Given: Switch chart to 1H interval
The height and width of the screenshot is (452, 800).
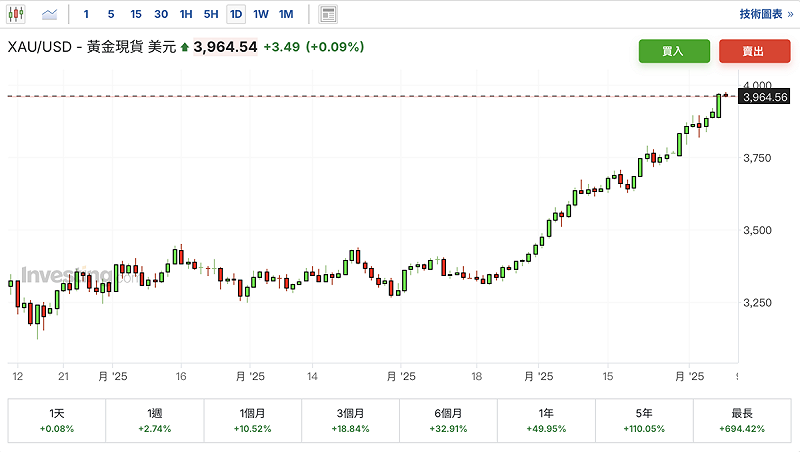Looking at the screenshot, I should click(x=186, y=14).
